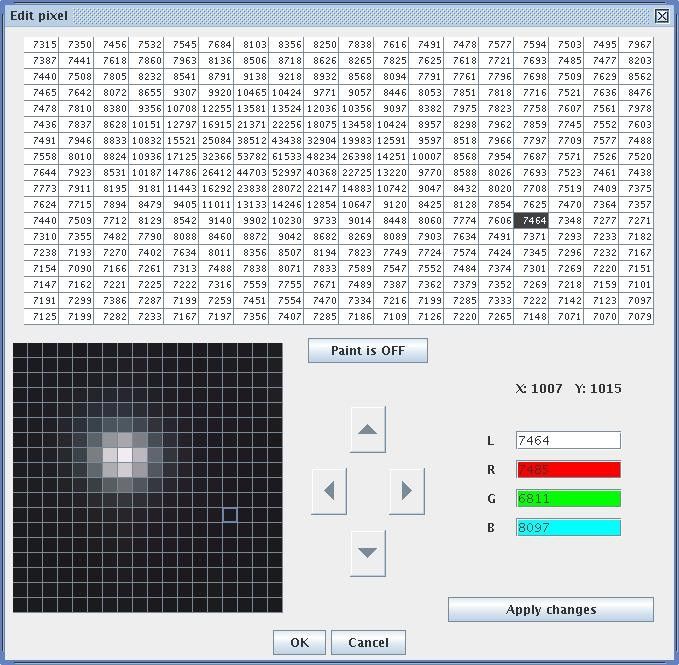Image resolution: width=679 pixels, height=665 pixels.
Task: Click the outlined selected pixel in preview grid
Action: [x=230, y=515]
